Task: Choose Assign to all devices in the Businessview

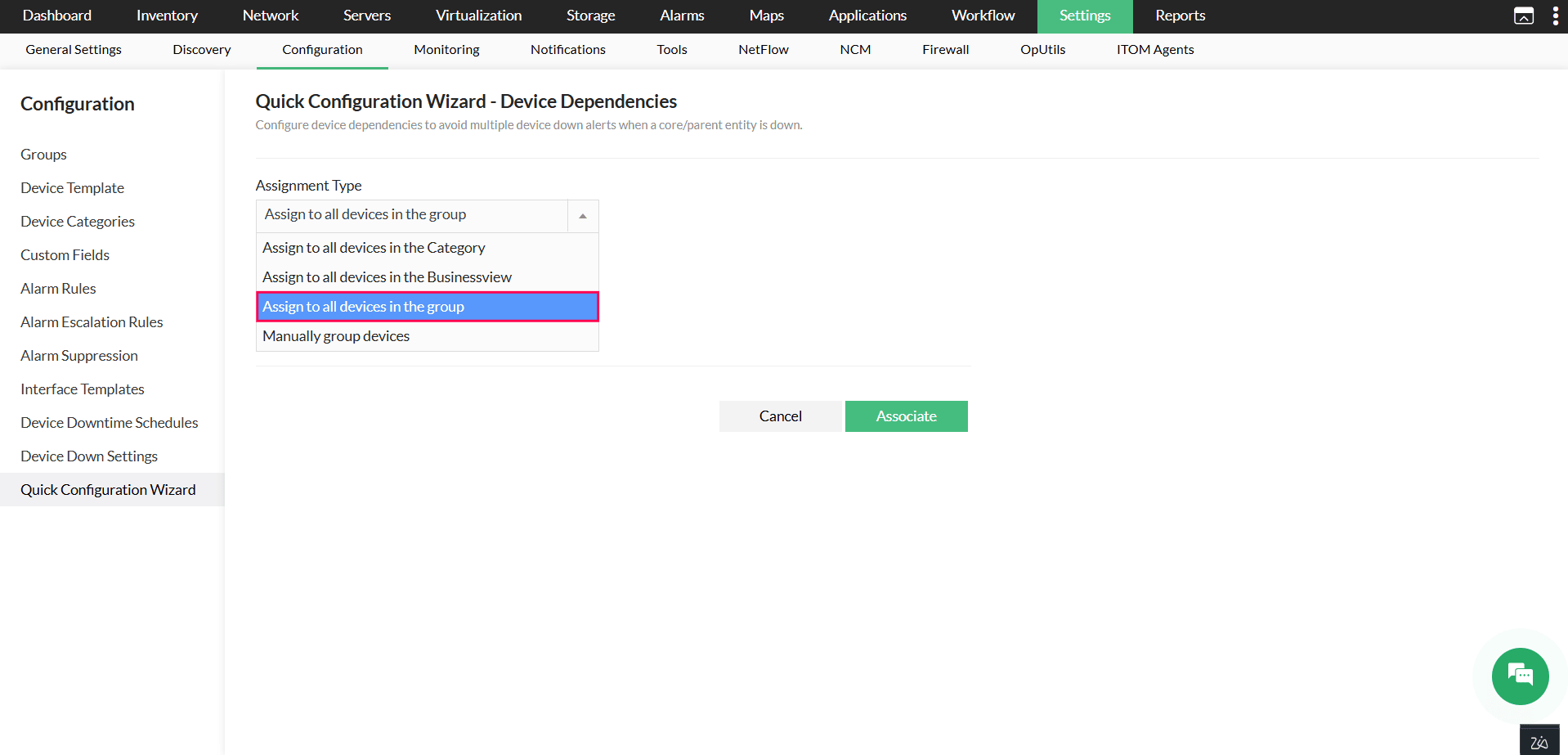Action: coord(387,276)
